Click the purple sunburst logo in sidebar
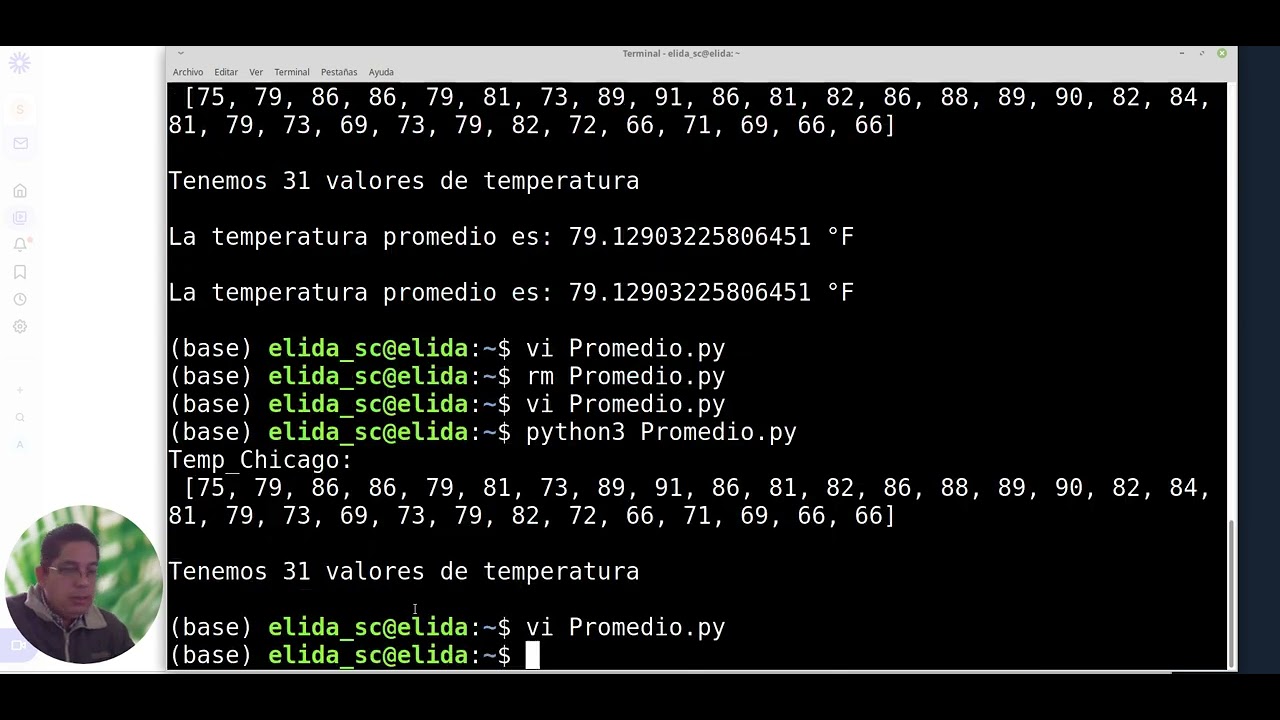 point(19,64)
